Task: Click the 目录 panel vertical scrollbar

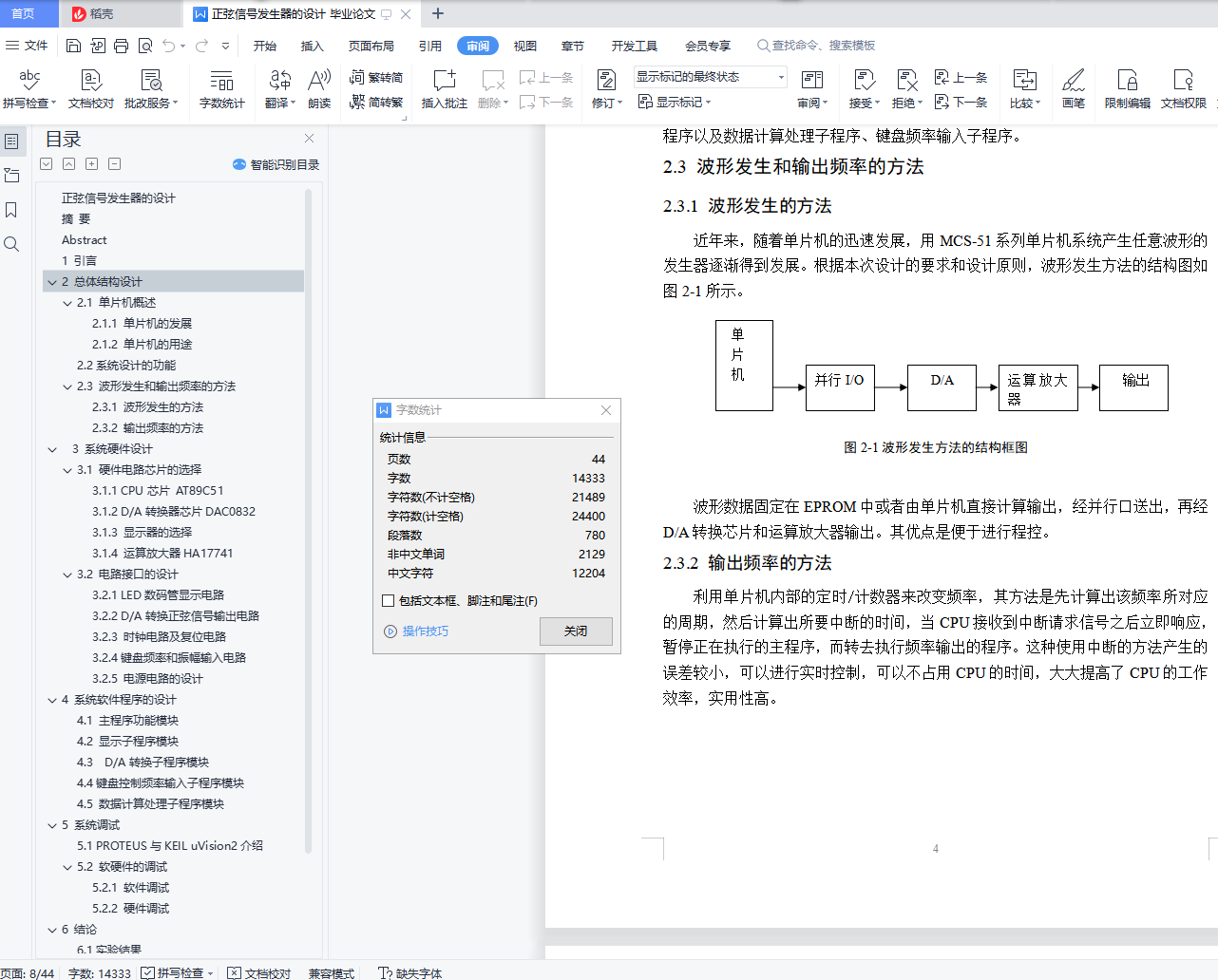Action: 308,520
